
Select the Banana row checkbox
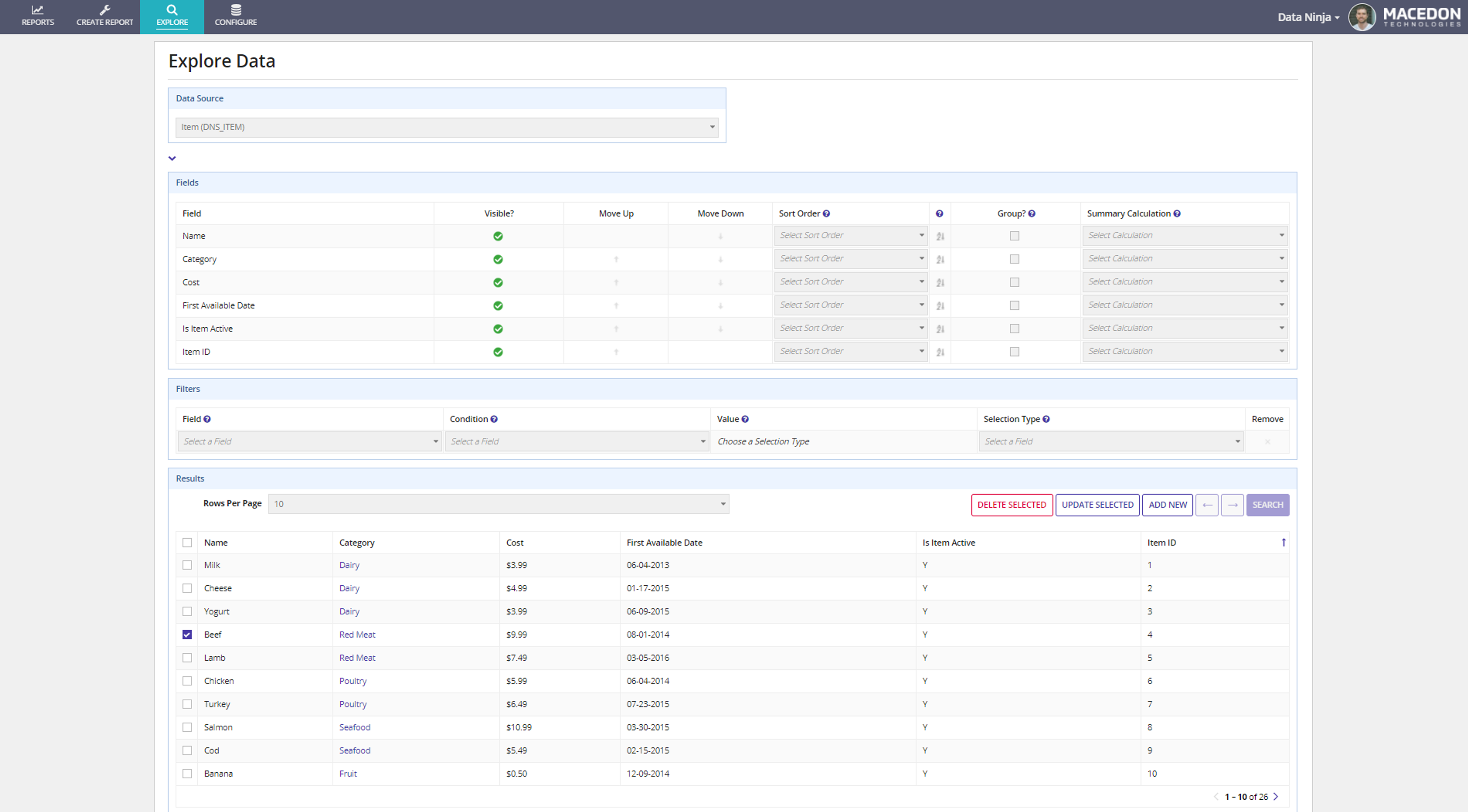click(x=187, y=774)
